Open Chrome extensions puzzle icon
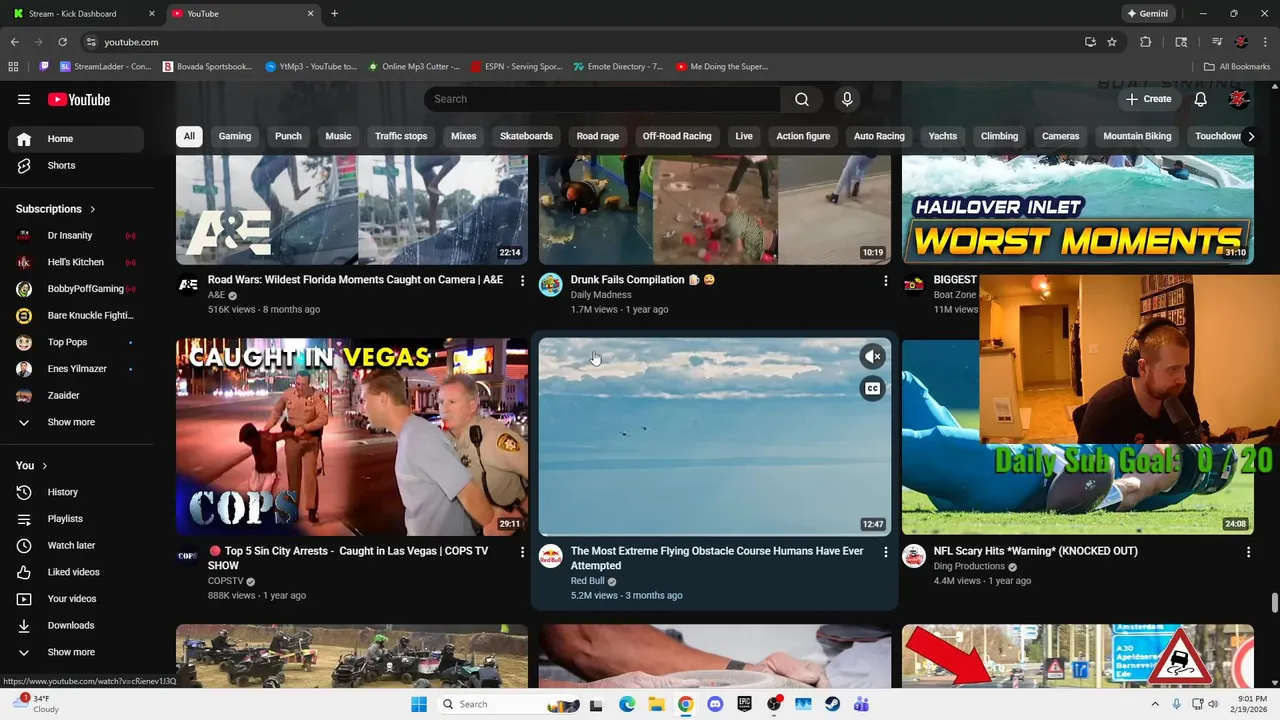Screen dimensions: 1280x720 pos(1146,42)
